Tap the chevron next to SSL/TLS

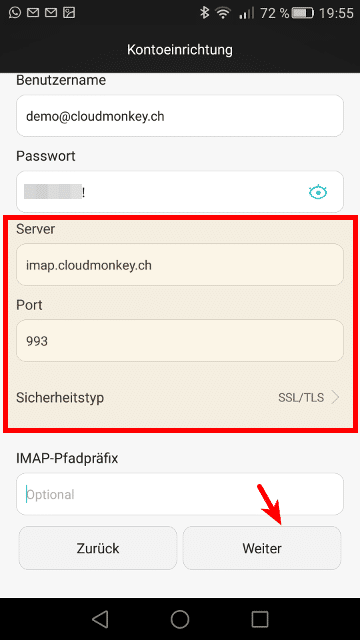(336, 397)
